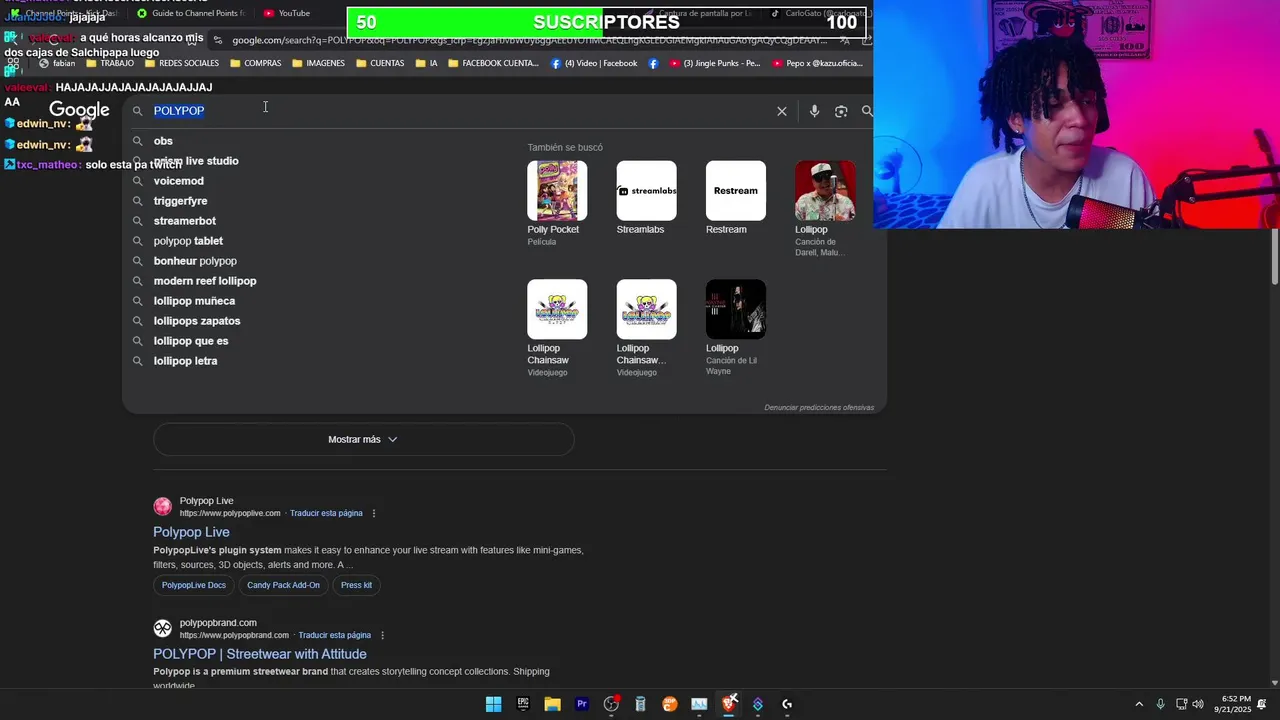Select the 'lollipop que es' suggestion
1280x720 pixels.
click(x=191, y=341)
